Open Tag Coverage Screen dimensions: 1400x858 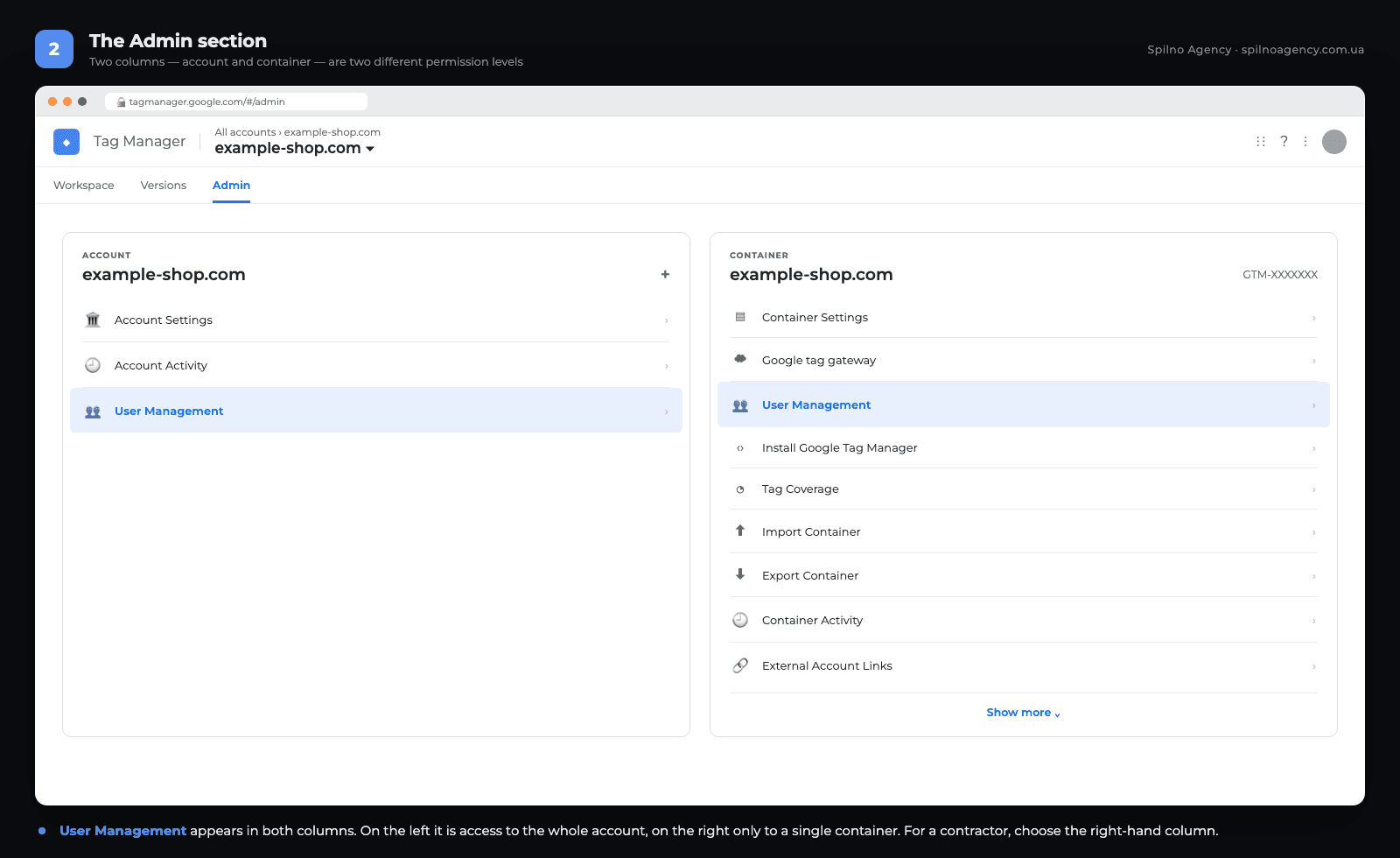[1024, 489]
